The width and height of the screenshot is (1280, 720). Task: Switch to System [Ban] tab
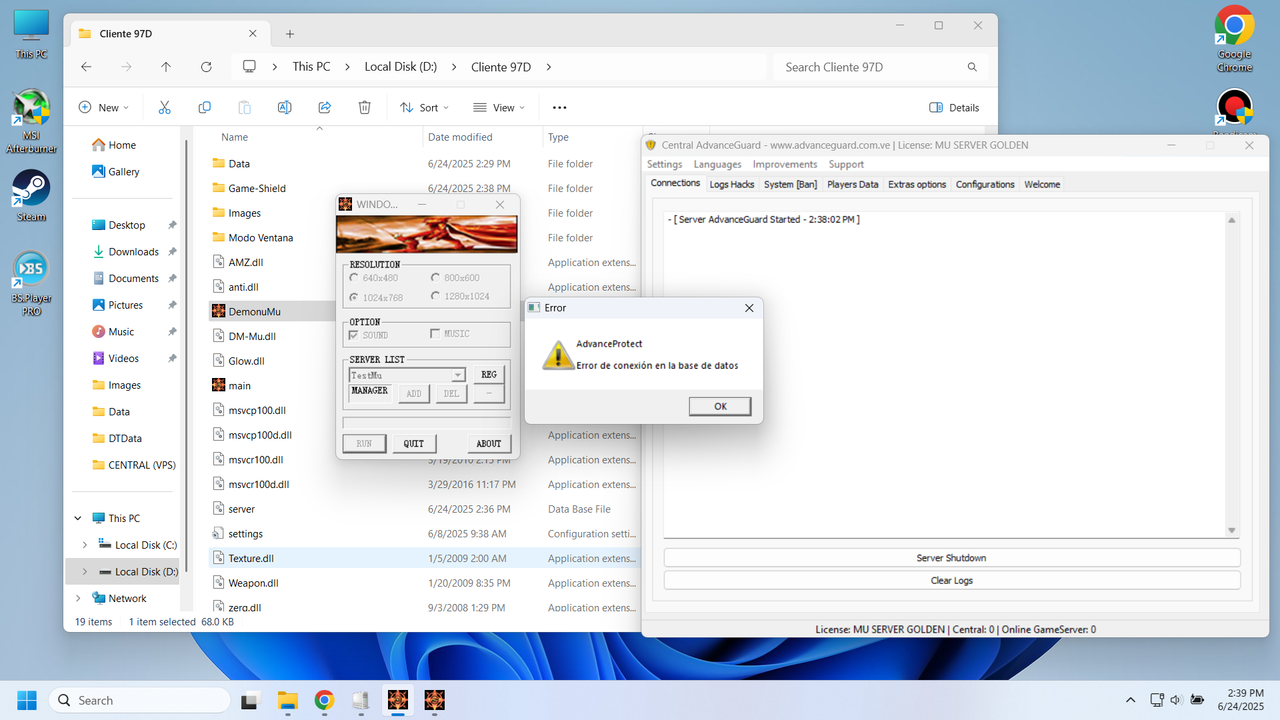coord(790,184)
